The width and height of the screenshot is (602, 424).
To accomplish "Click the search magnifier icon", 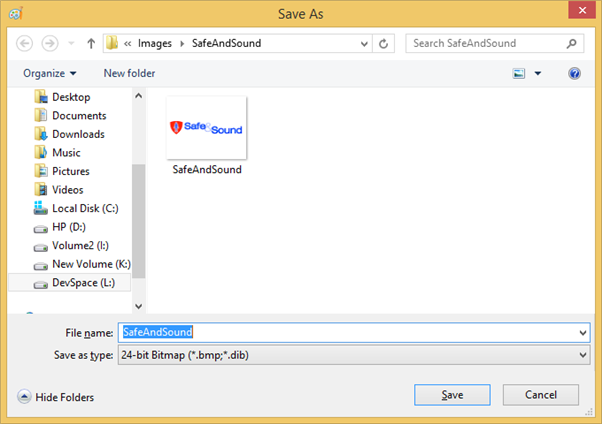I will click(x=572, y=44).
